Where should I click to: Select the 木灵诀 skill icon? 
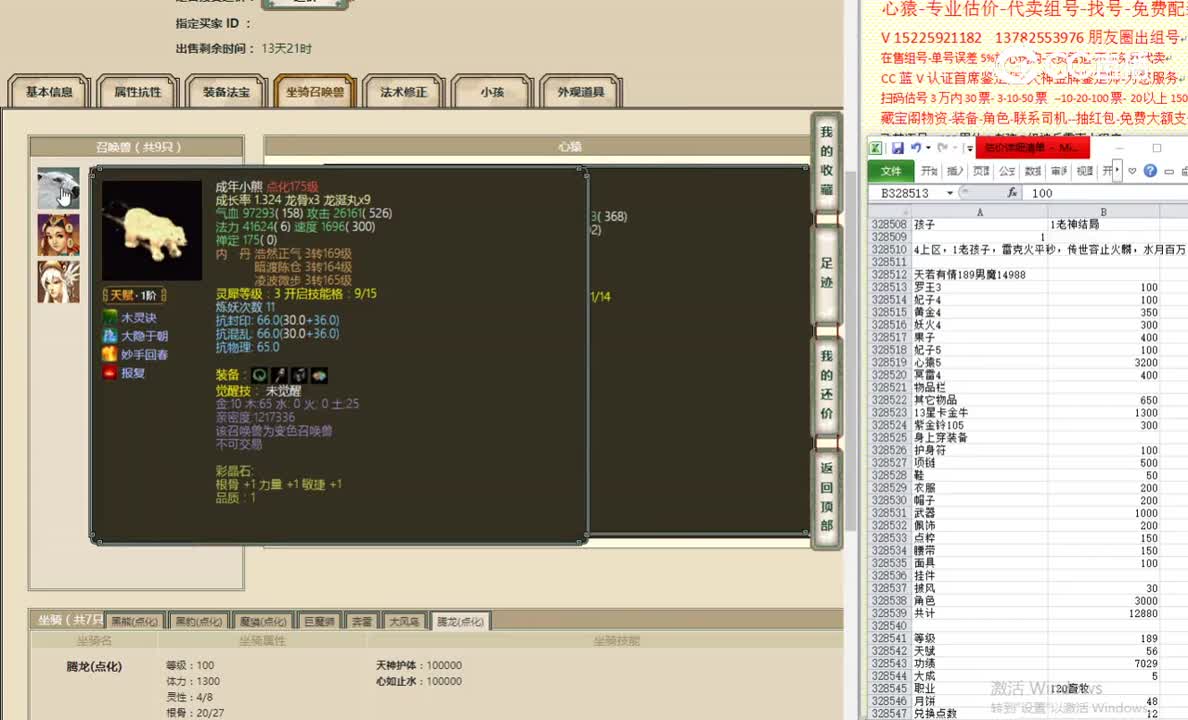pos(109,317)
